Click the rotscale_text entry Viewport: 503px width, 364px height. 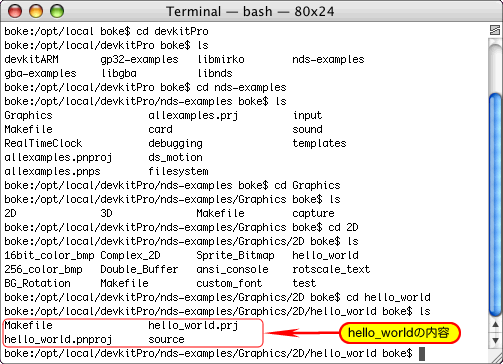331,269
